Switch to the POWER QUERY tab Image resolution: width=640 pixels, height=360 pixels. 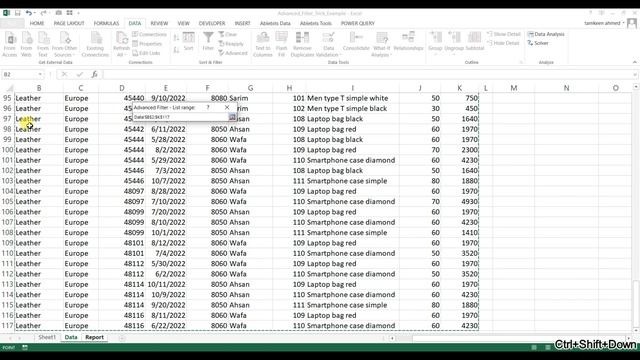coord(358,23)
